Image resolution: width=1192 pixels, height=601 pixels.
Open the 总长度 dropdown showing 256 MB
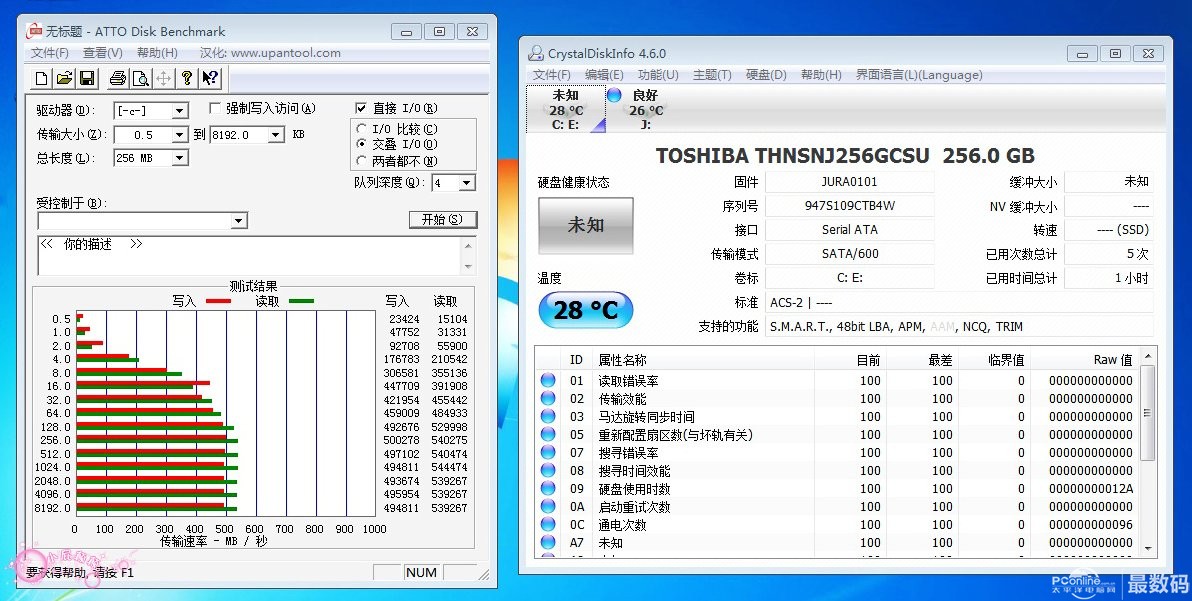[179, 158]
